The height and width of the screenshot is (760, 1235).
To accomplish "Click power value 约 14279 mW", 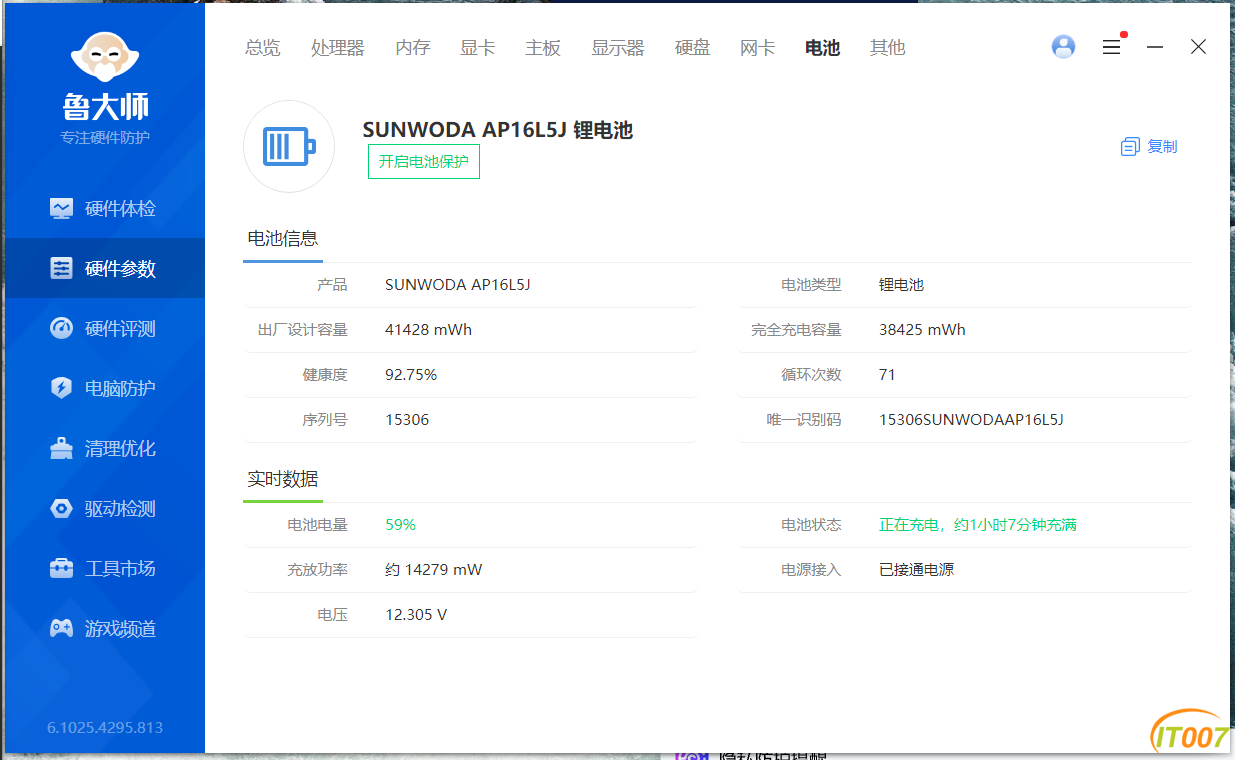I will pyautogui.click(x=434, y=570).
